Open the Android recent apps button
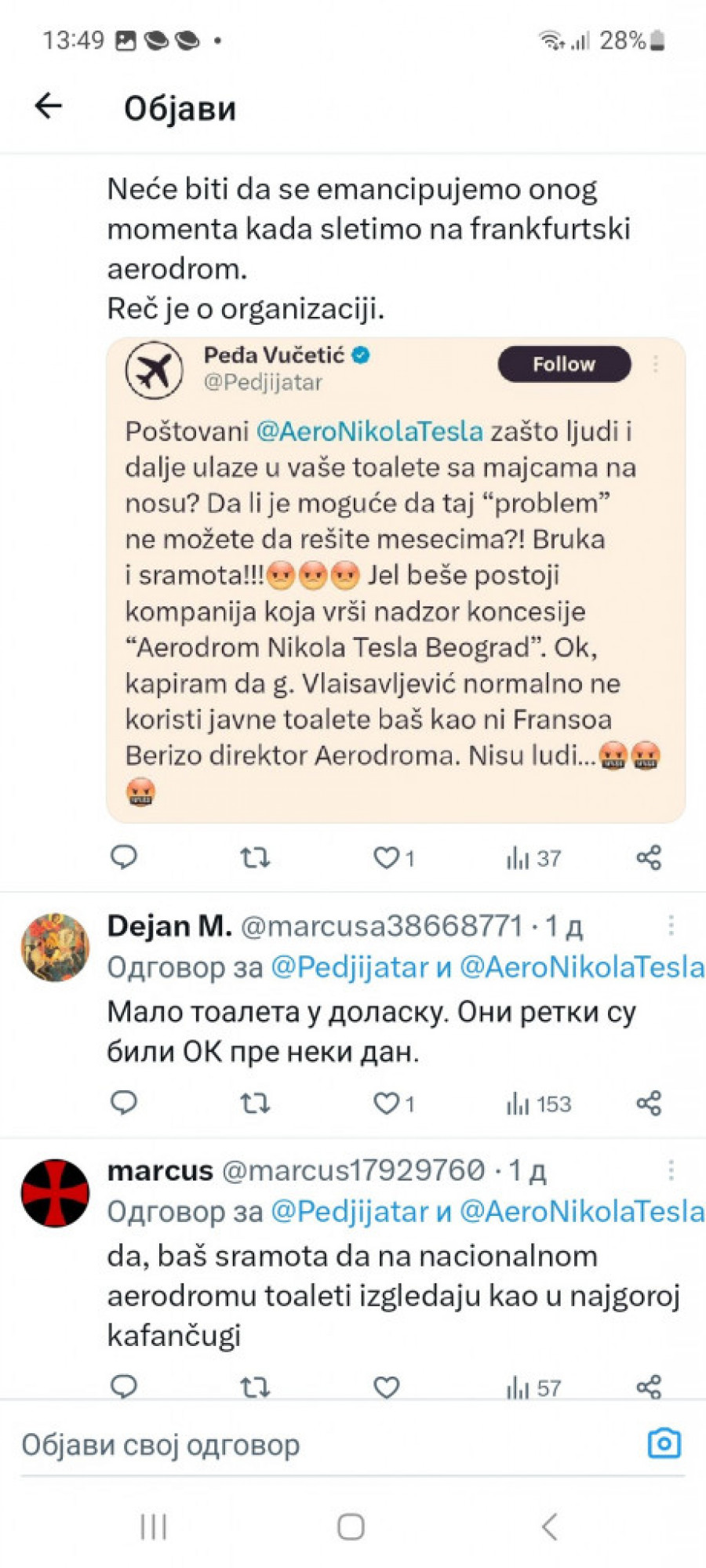Image resolution: width=706 pixels, height=1568 pixels. [154, 1526]
